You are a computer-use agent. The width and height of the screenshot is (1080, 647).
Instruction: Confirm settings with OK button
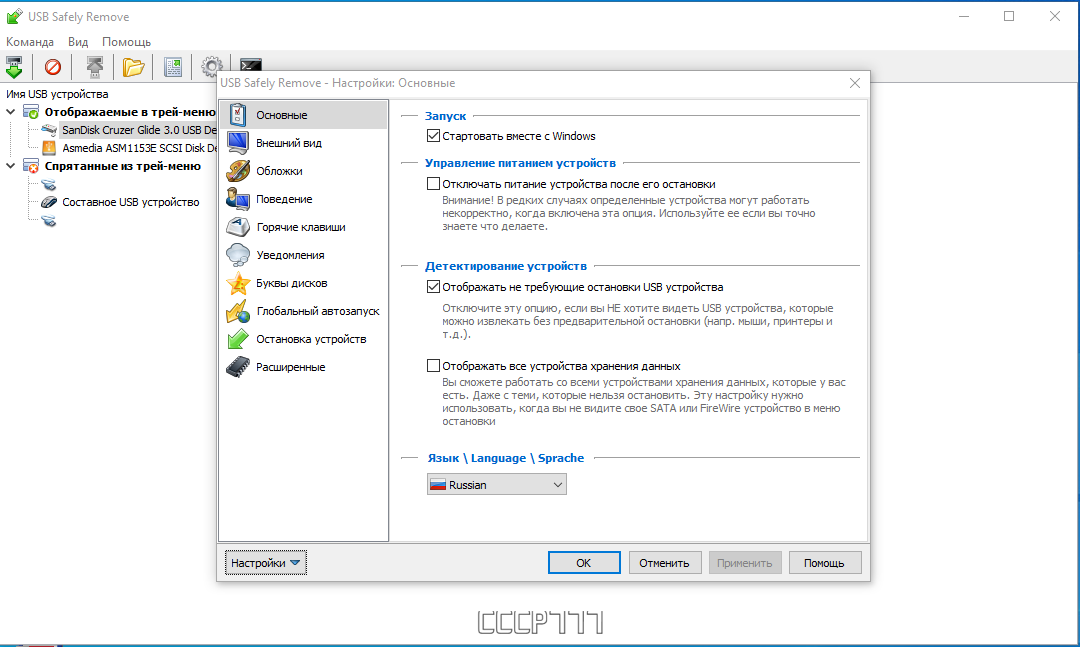click(x=584, y=563)
